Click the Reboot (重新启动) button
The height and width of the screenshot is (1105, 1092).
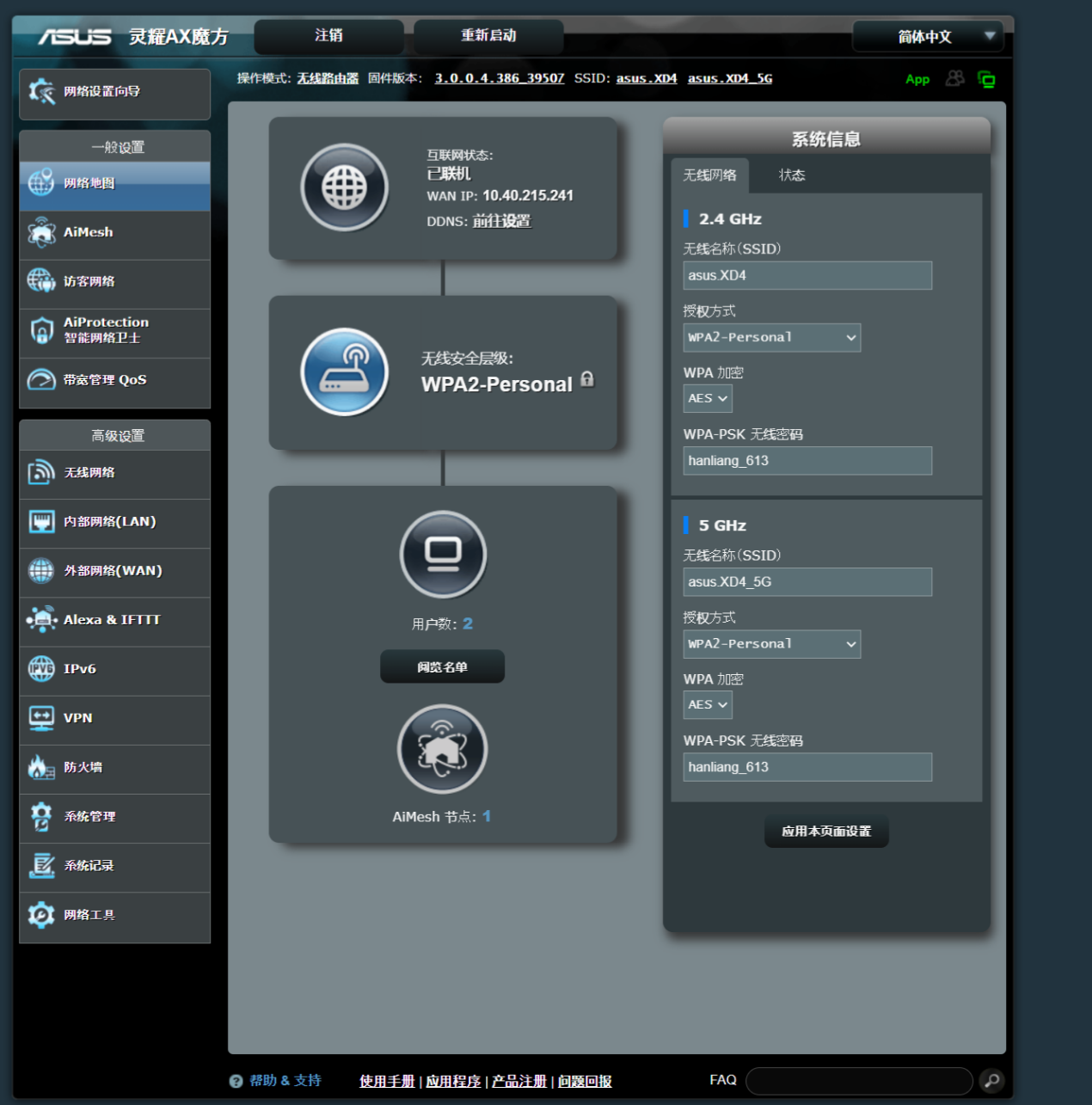488,36
